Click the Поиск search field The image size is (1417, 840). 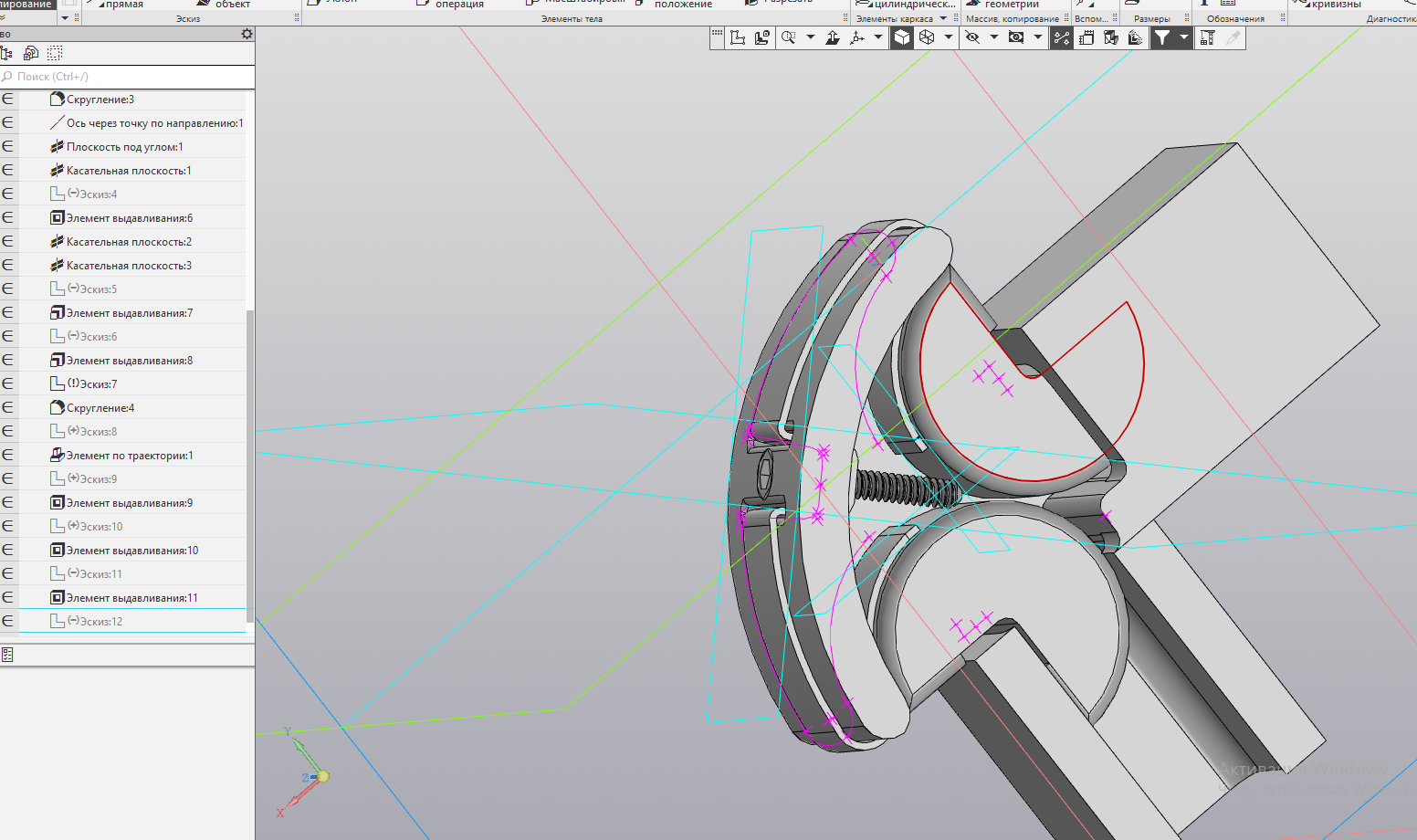coord(128,77)
